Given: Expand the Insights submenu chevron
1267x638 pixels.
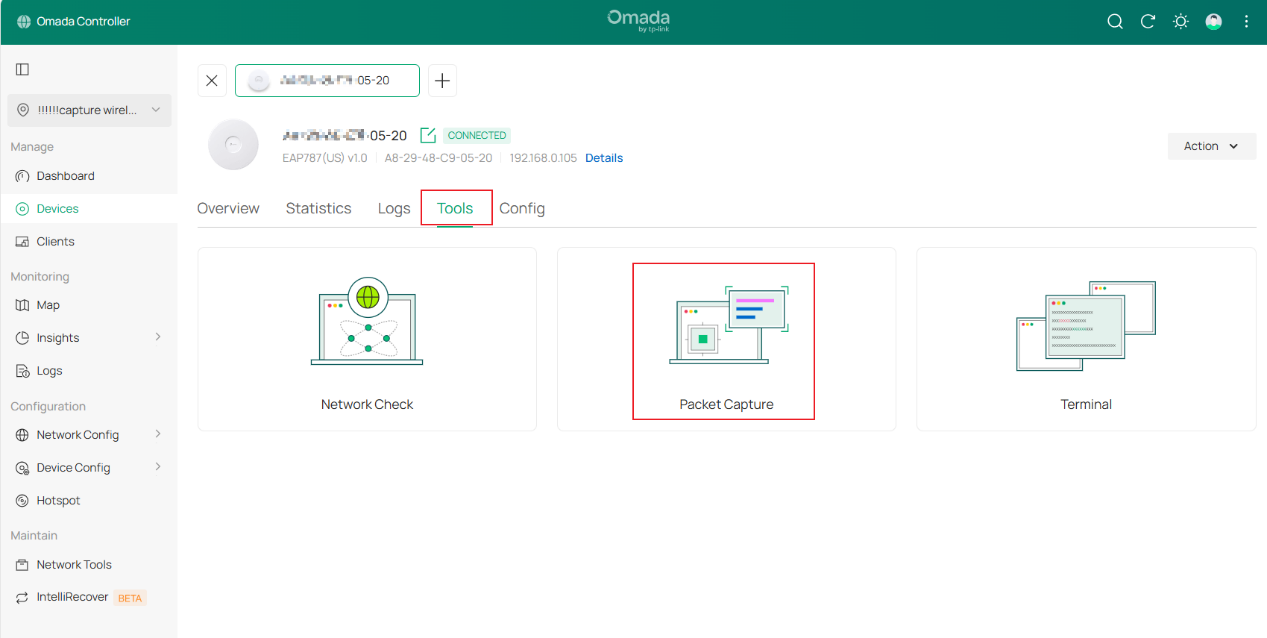Looking at the screenshot, I should tap(158, 337).
